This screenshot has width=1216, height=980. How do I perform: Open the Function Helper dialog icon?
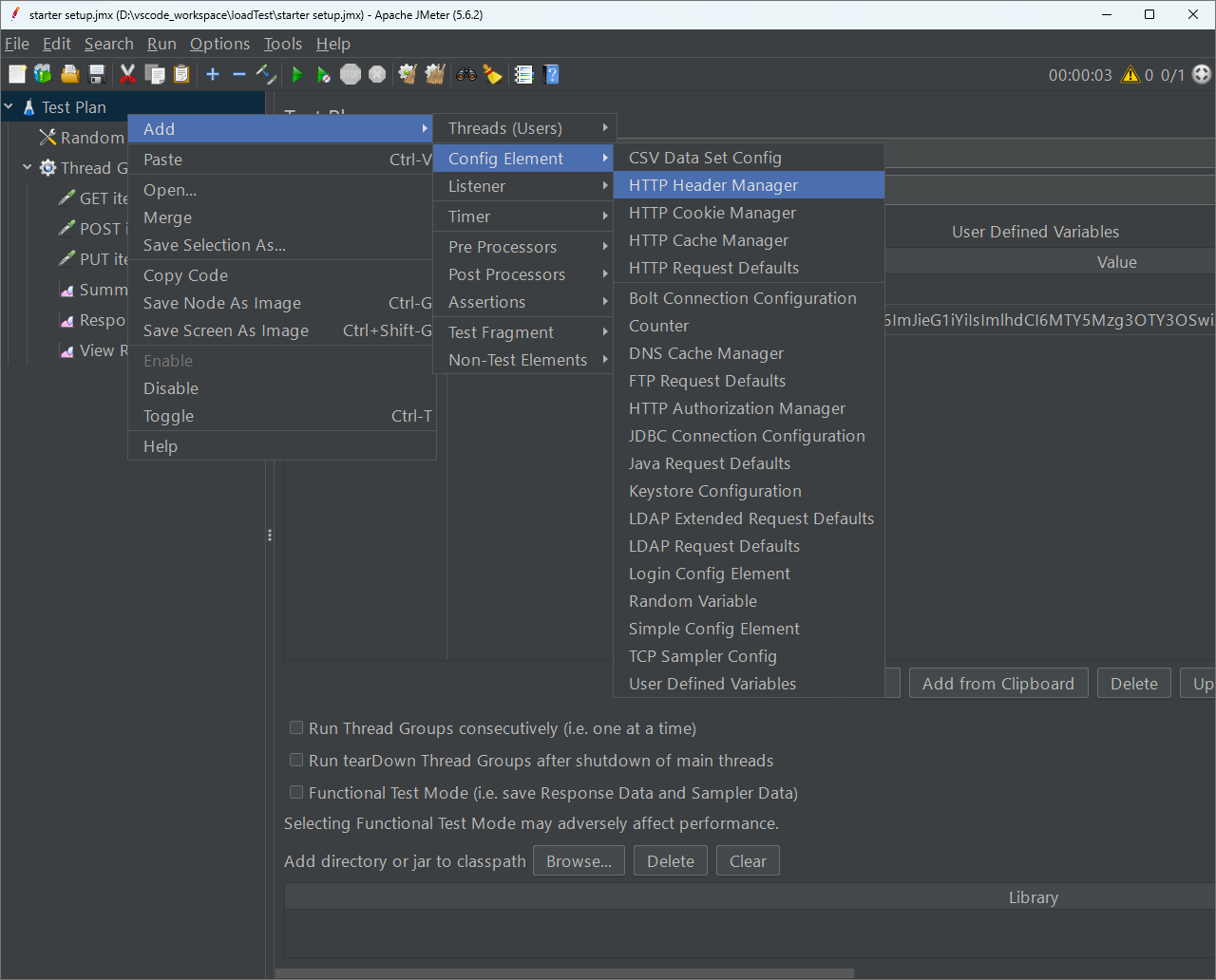[523, 74]
